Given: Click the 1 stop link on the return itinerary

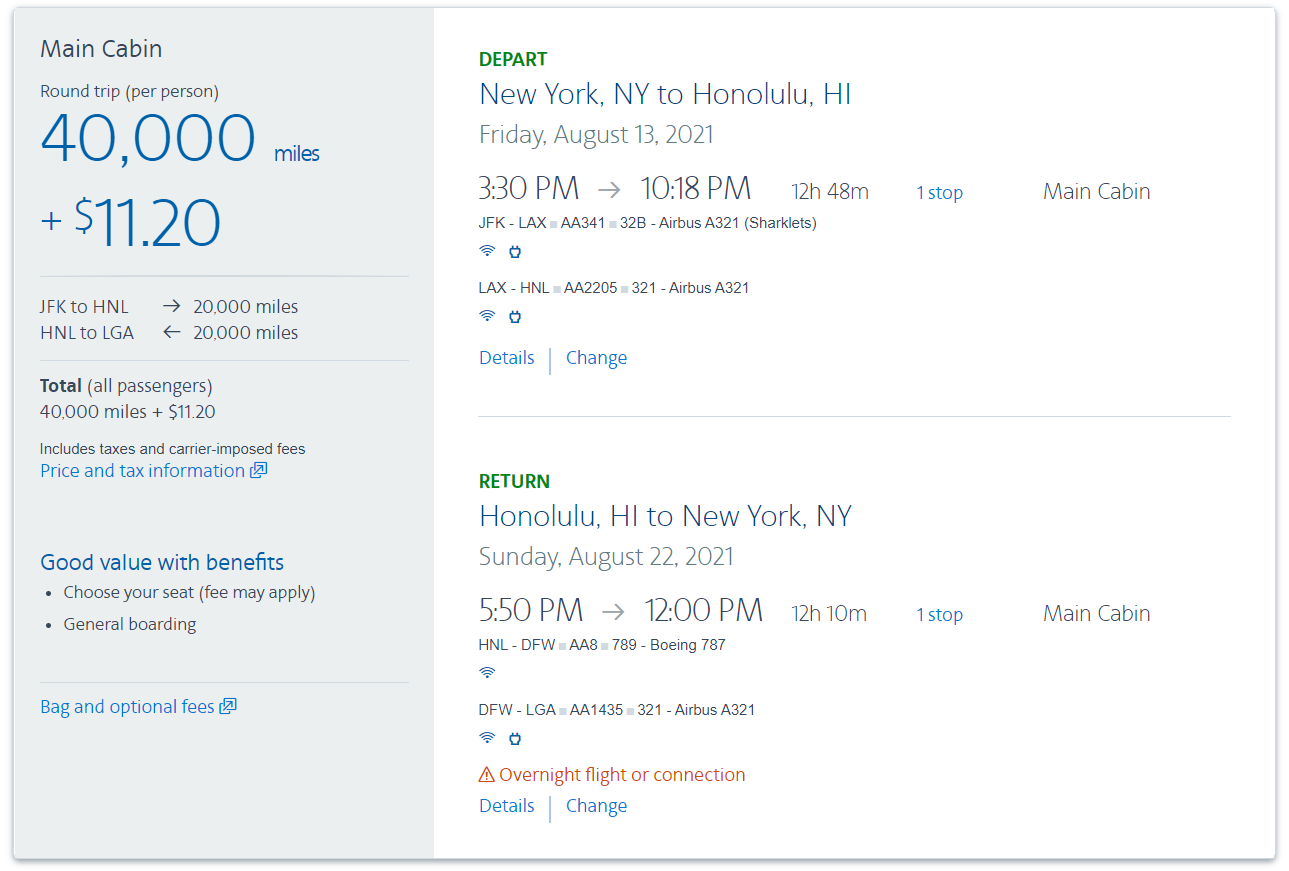Looking at the screenshot, I should tap(939, 613).
